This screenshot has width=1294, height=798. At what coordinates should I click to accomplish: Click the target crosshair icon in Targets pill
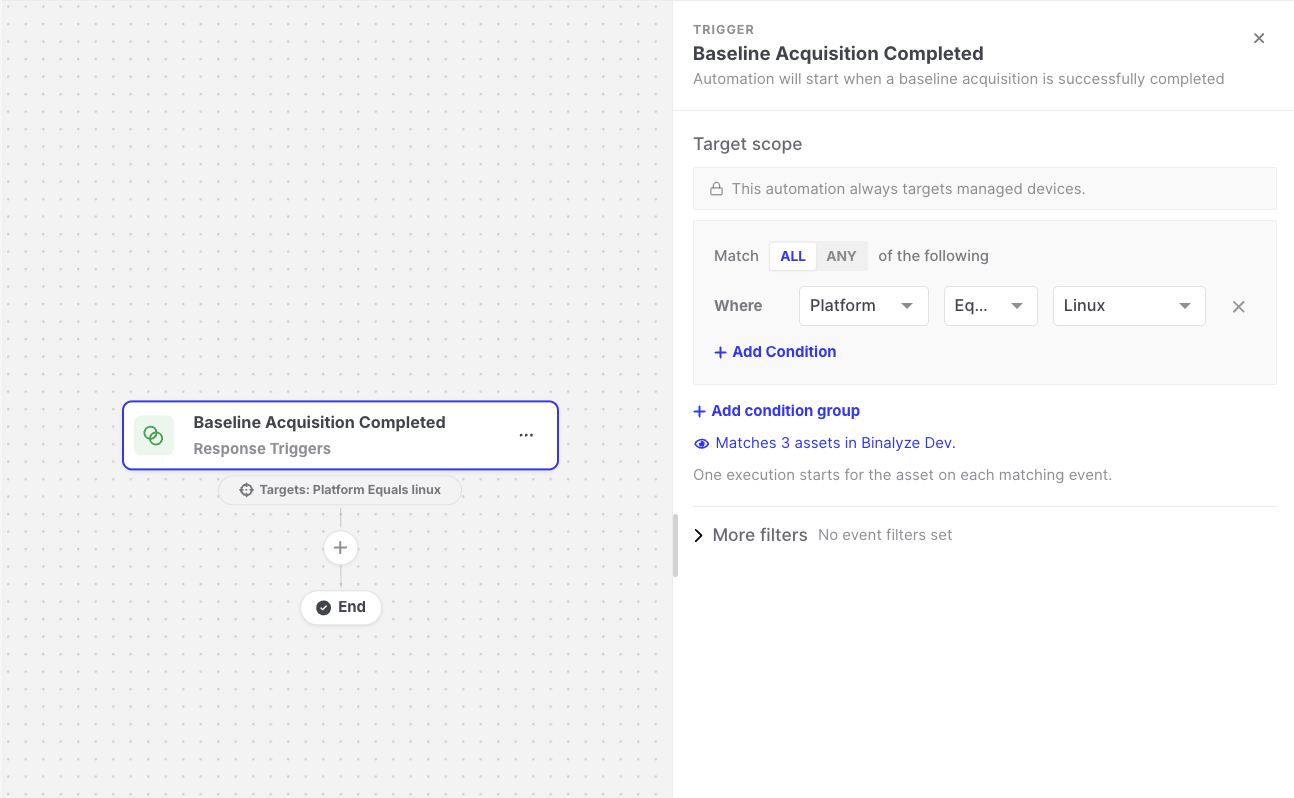tap(246, 490)
